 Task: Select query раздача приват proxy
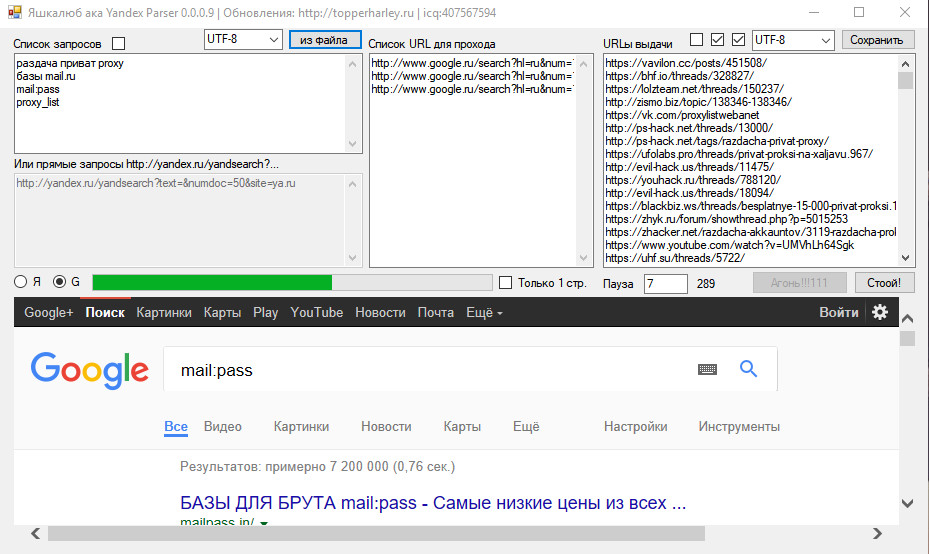(x=70, y=63)
